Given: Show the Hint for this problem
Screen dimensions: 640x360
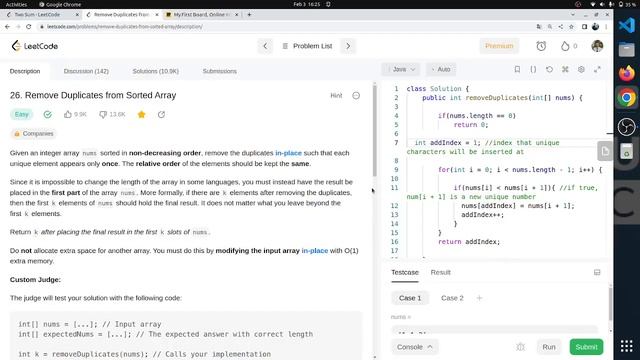Looking at the screenshot, I should pyautogui.click(x=336, y=96).
